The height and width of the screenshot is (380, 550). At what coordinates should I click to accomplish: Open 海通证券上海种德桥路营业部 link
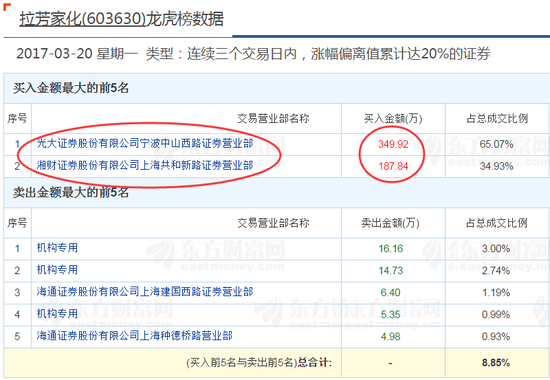134,336
